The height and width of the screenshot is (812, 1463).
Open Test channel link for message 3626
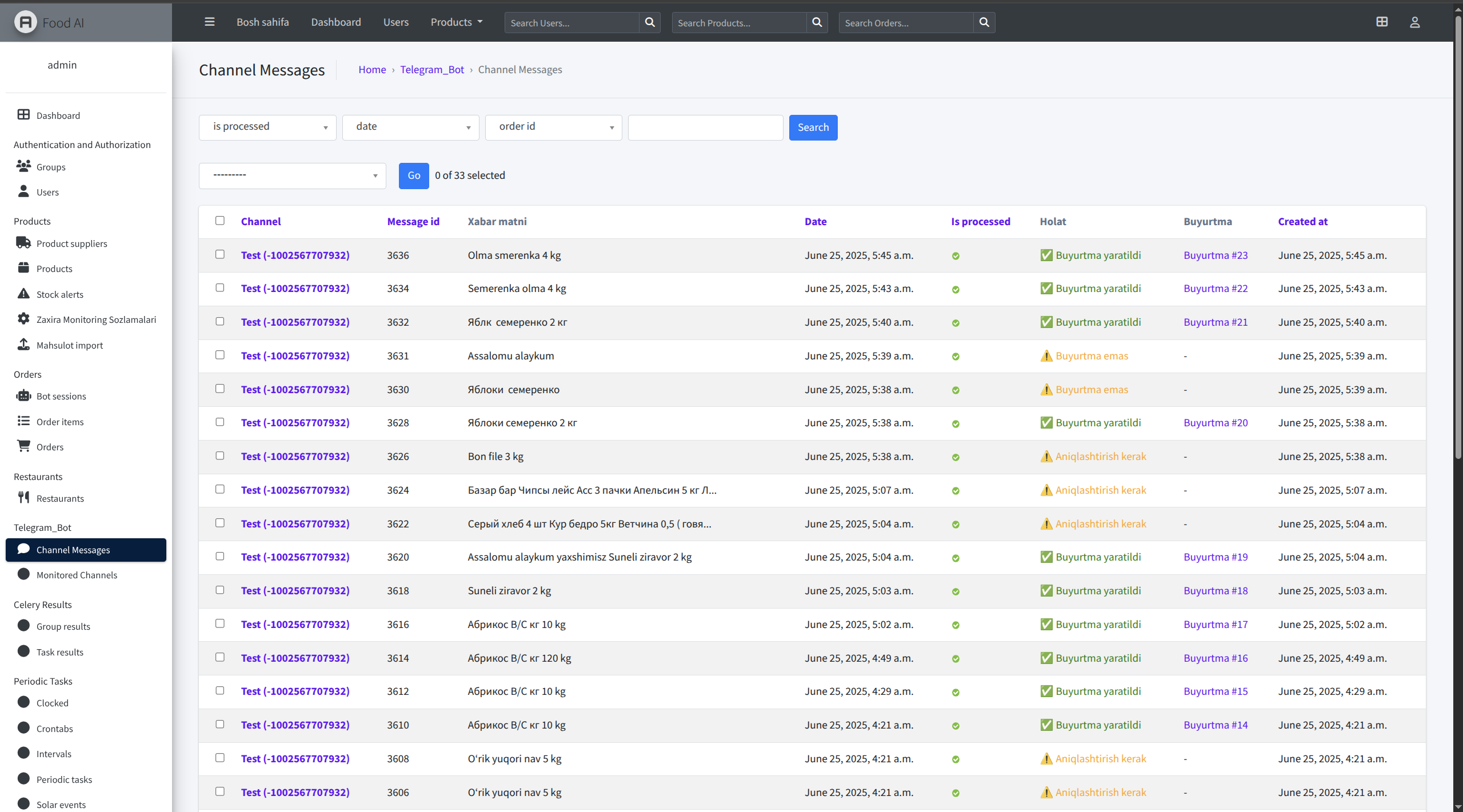295,456
